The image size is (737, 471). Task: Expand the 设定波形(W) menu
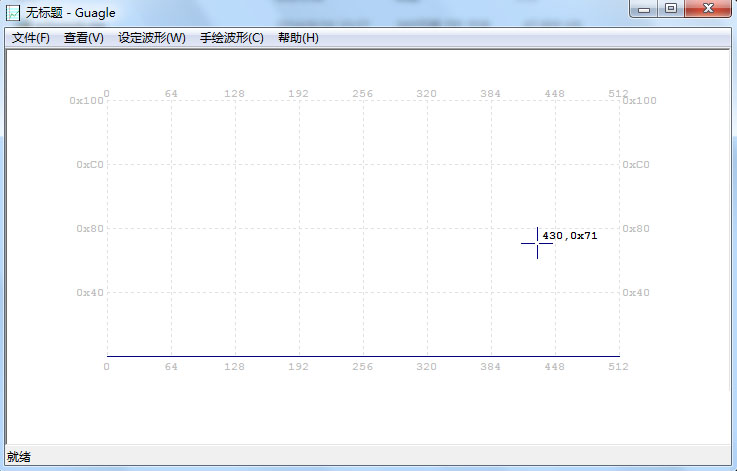pos(152,38)
